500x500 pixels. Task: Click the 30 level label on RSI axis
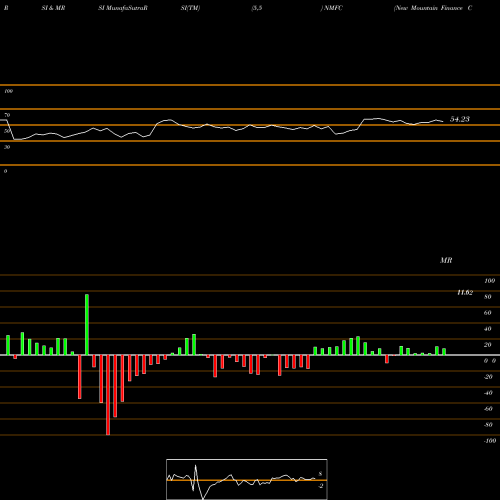pyautogui.click(x=7, y=147)
